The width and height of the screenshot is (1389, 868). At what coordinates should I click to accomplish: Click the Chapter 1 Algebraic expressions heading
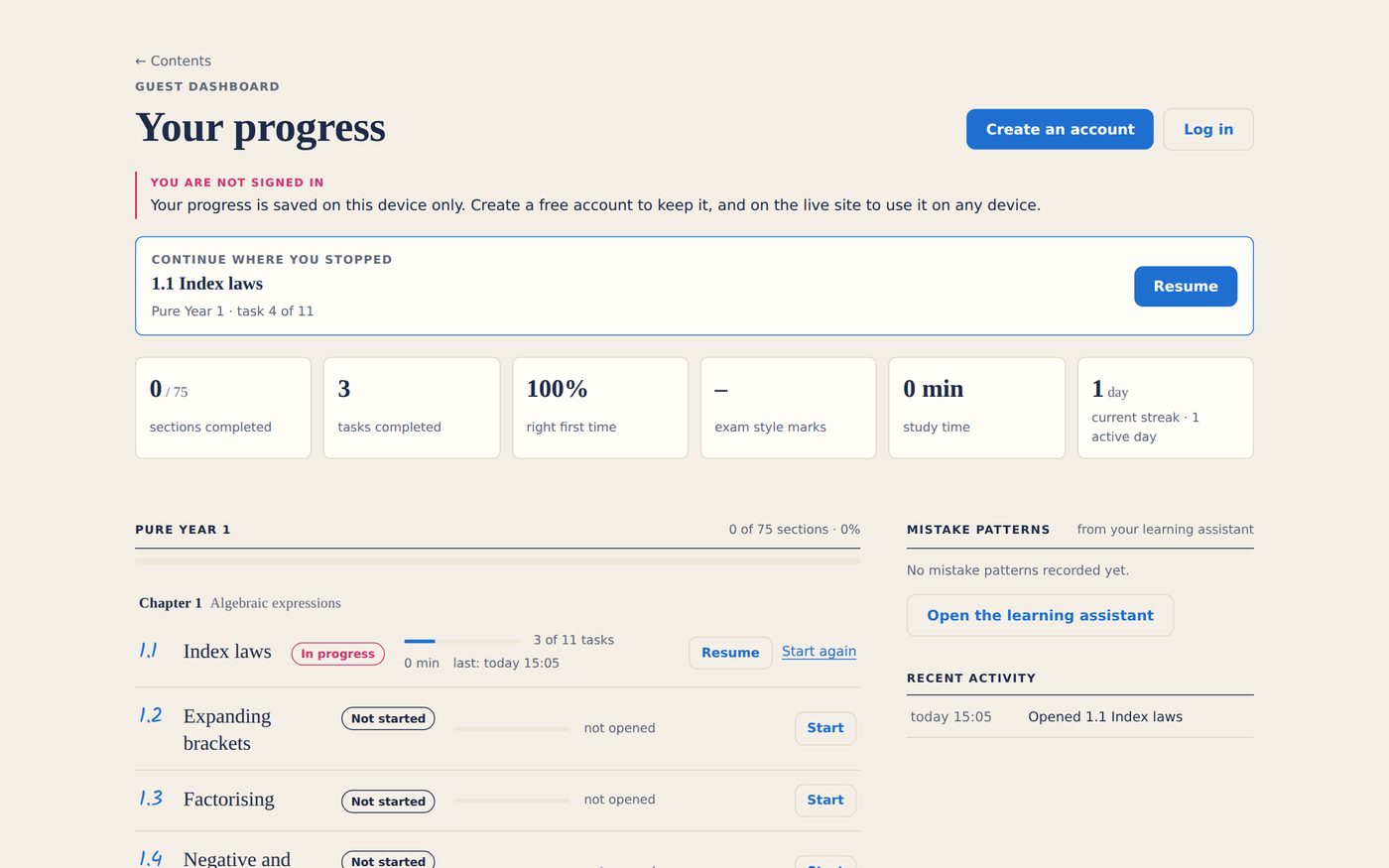pos(240,603)
